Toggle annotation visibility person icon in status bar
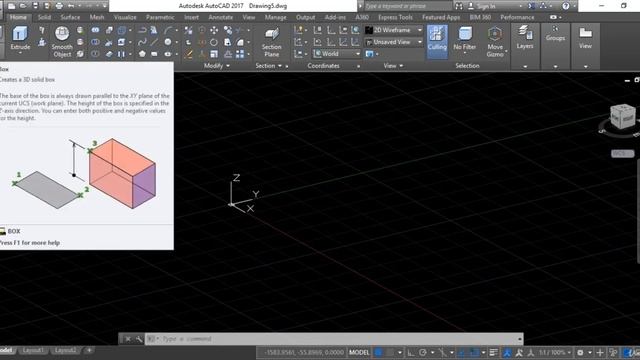The image size is (640, 360). pyautogui.click(x=507, y=352)
